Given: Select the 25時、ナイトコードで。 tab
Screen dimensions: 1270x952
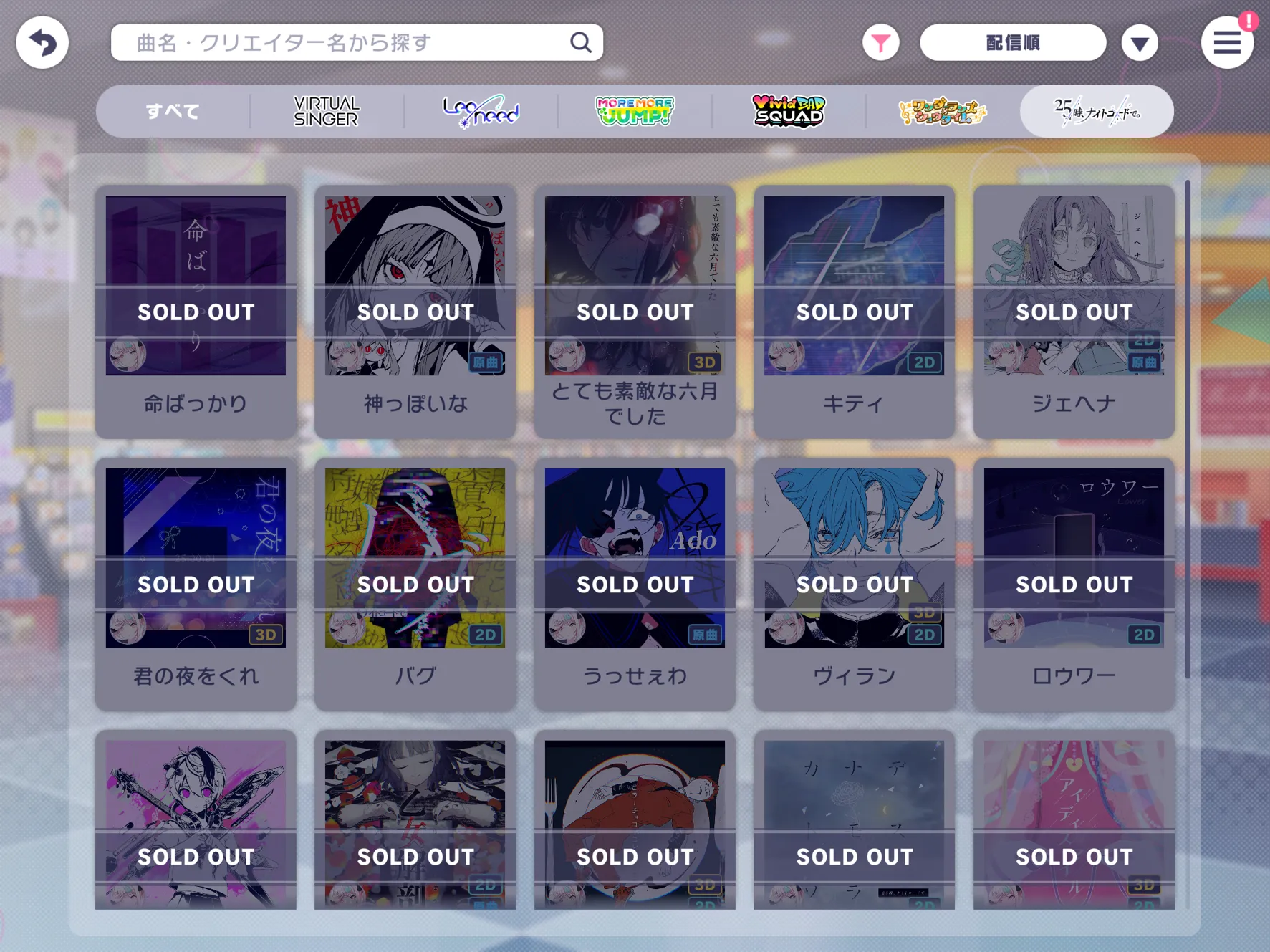Looking at the screenshot, I should 1097,111.
